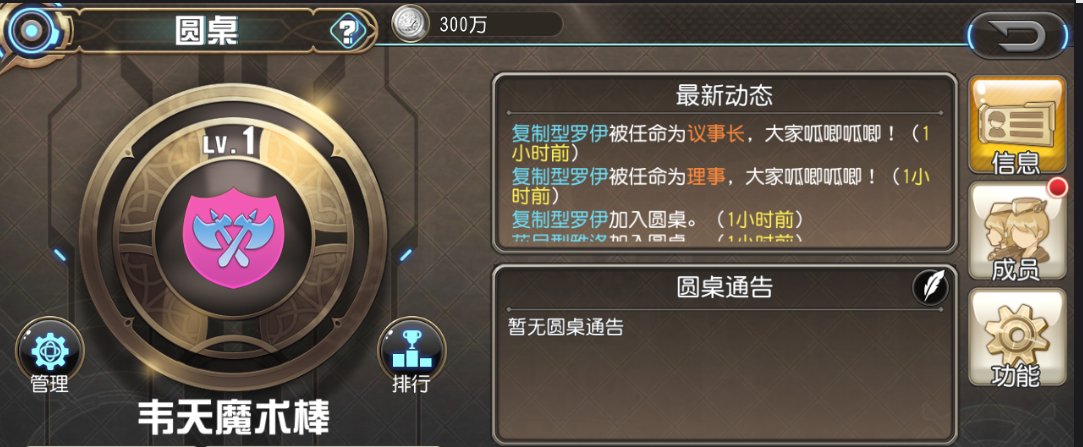Click the 最新动态 panel header

coord(724,95)
